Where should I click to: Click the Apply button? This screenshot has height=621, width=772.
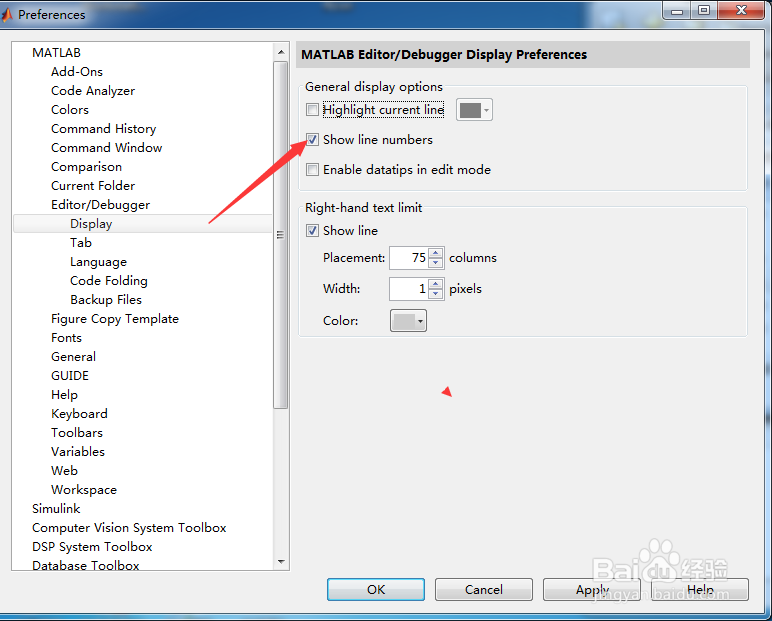[x=592, y=589]
